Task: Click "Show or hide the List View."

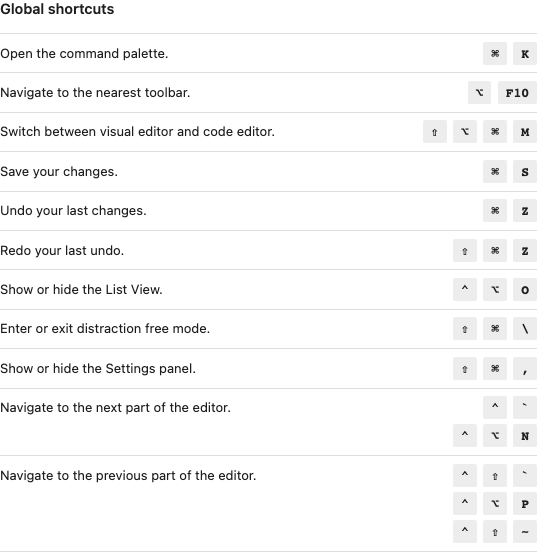Action: point(81,289)
